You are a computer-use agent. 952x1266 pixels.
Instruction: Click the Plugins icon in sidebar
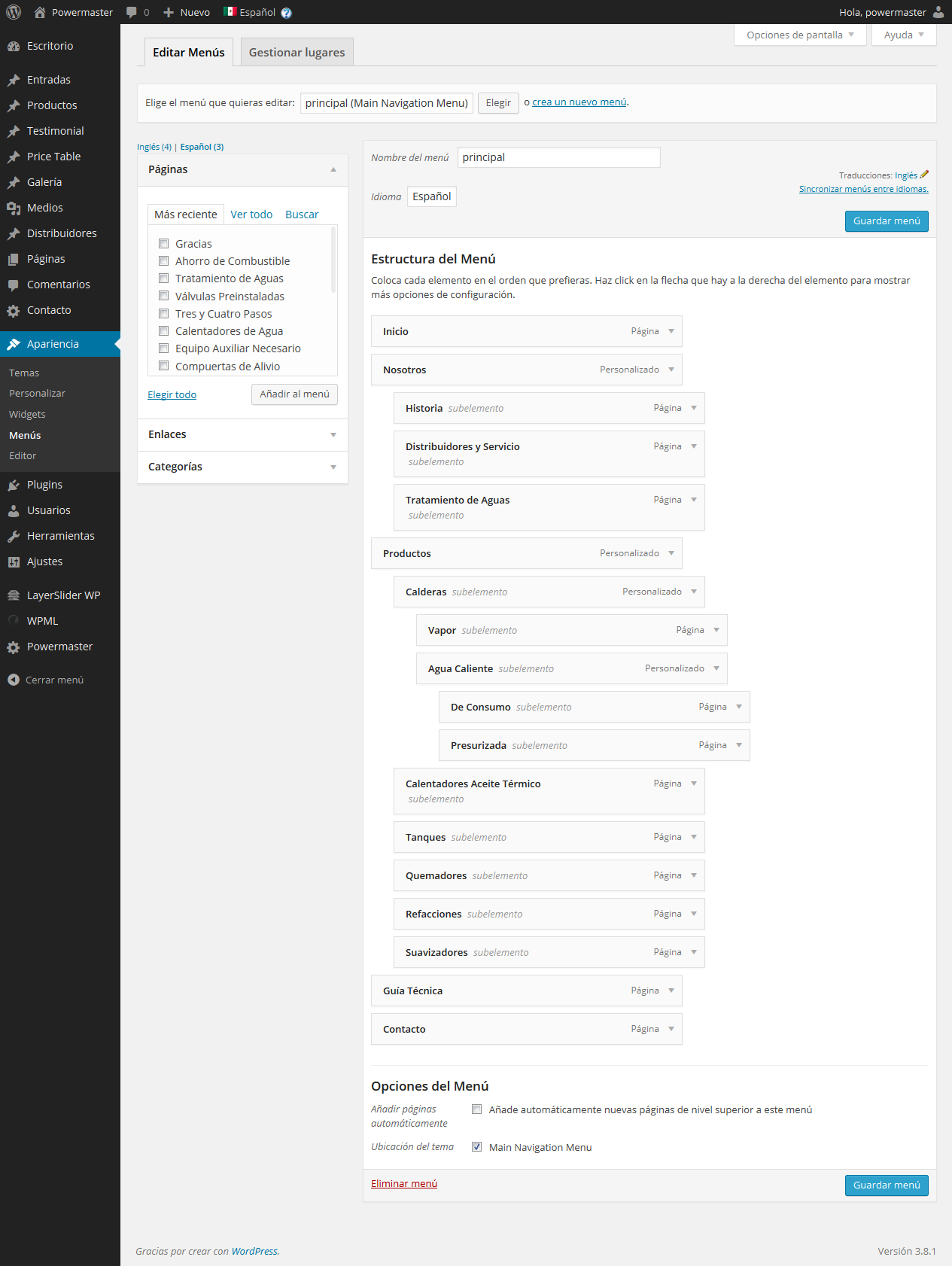pyautogui.click(x=14, y=485)
